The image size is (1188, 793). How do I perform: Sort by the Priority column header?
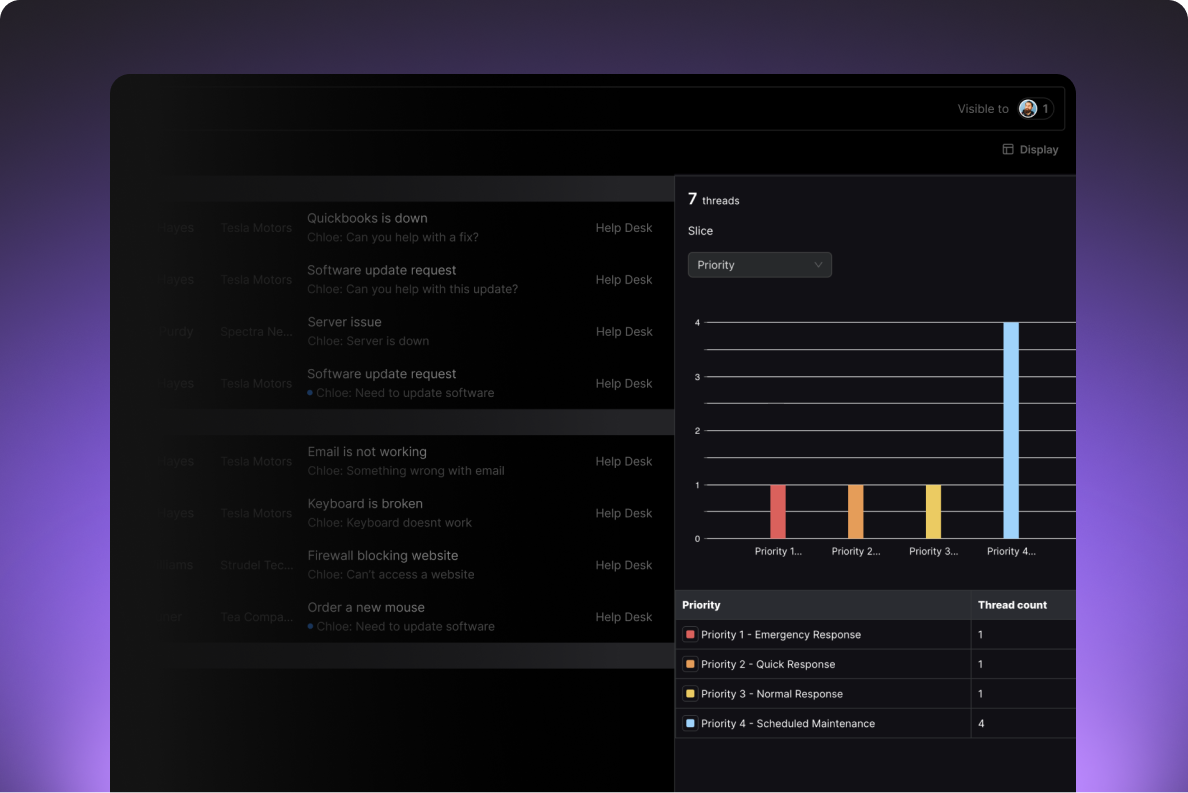pyautogui.click(x=701, y=605)
